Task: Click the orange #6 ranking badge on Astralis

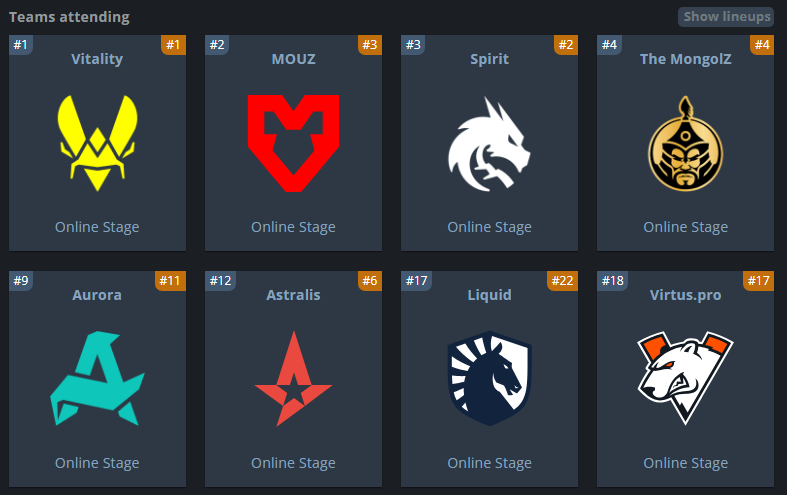Action: pos(370,281)
